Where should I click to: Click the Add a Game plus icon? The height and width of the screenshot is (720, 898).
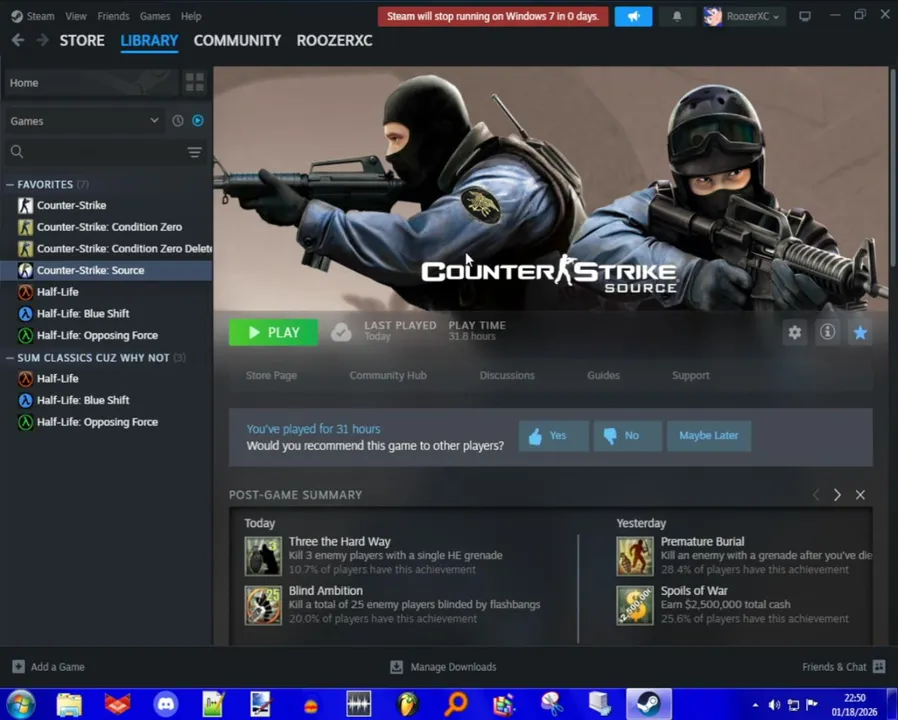(x=18, y=666)
